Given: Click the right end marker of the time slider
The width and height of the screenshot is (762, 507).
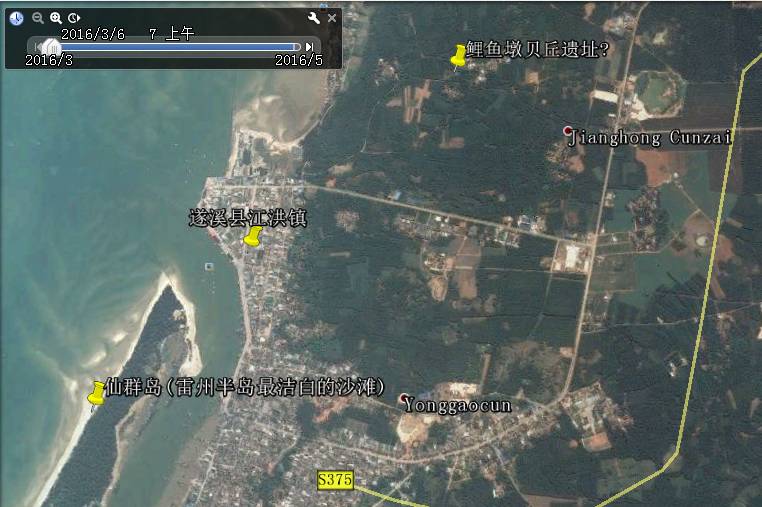Looking at the screenshot, I should click(x=298, y=47).
